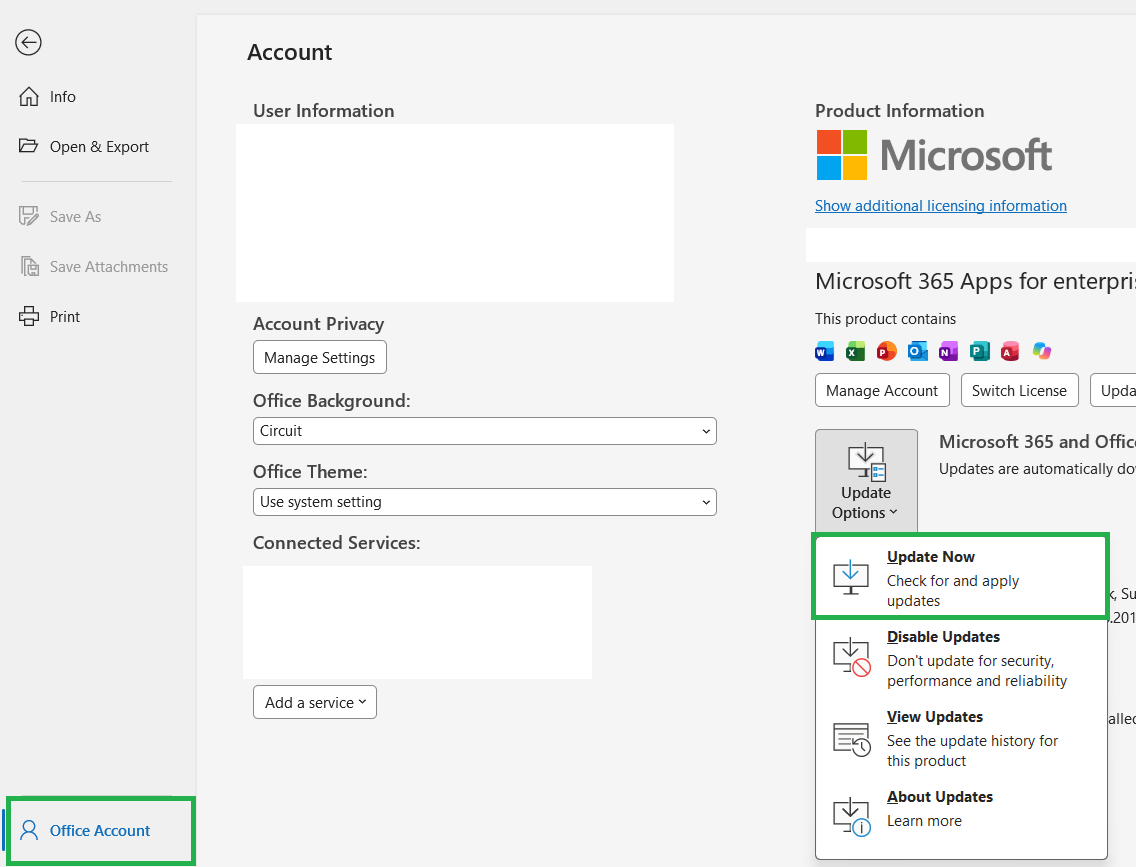Open the Open & Export page

pos(98,146)
